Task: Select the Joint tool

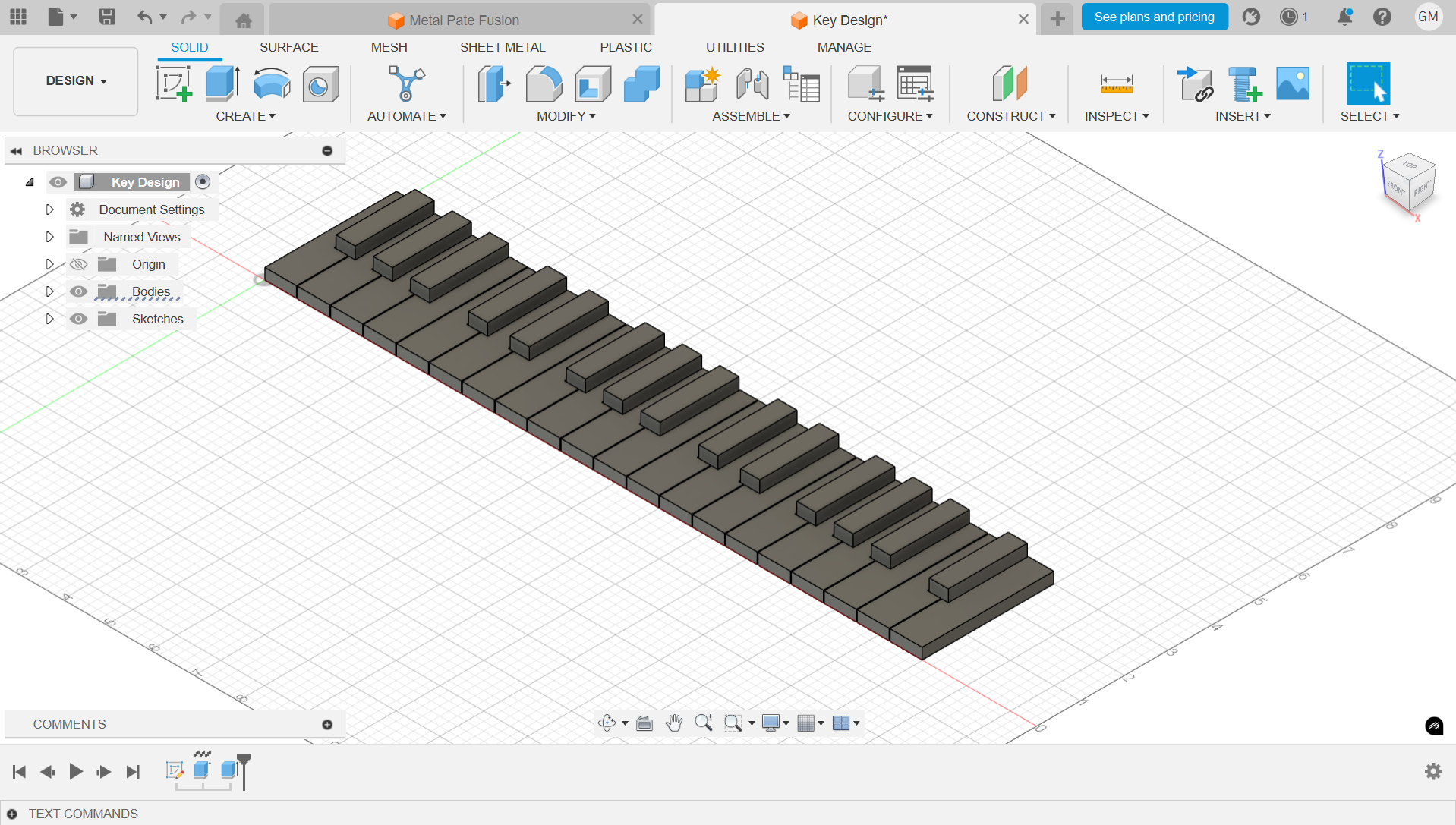Action: (x=752, y=83)
